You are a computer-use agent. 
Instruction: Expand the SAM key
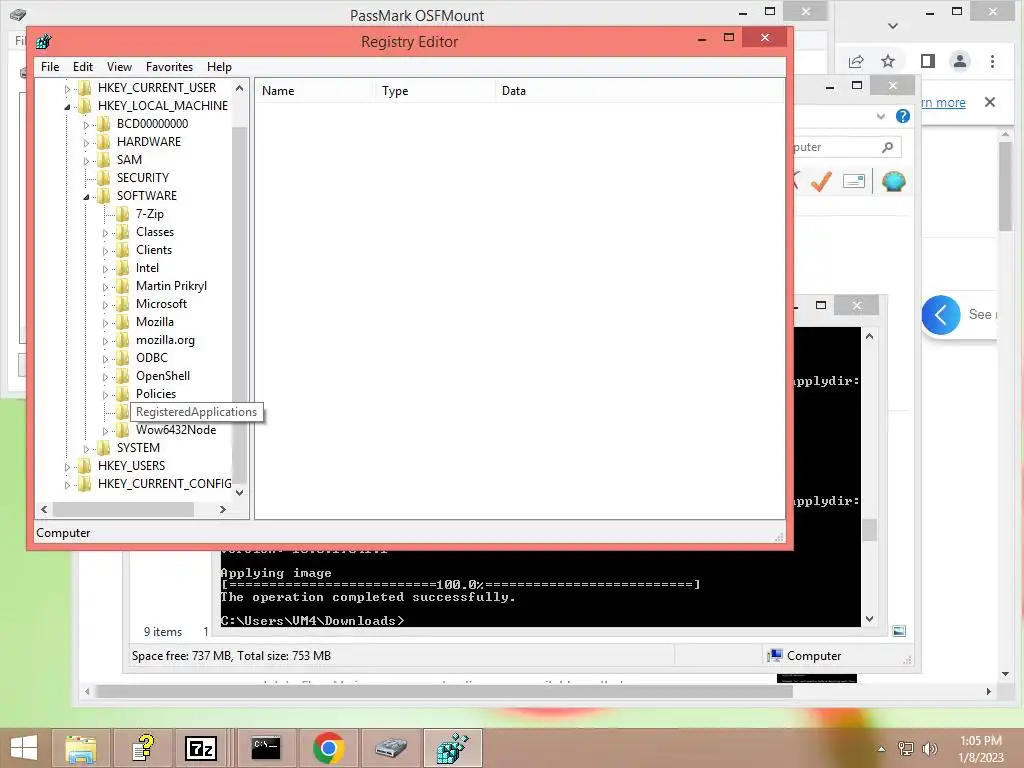[x=86, y=160]
